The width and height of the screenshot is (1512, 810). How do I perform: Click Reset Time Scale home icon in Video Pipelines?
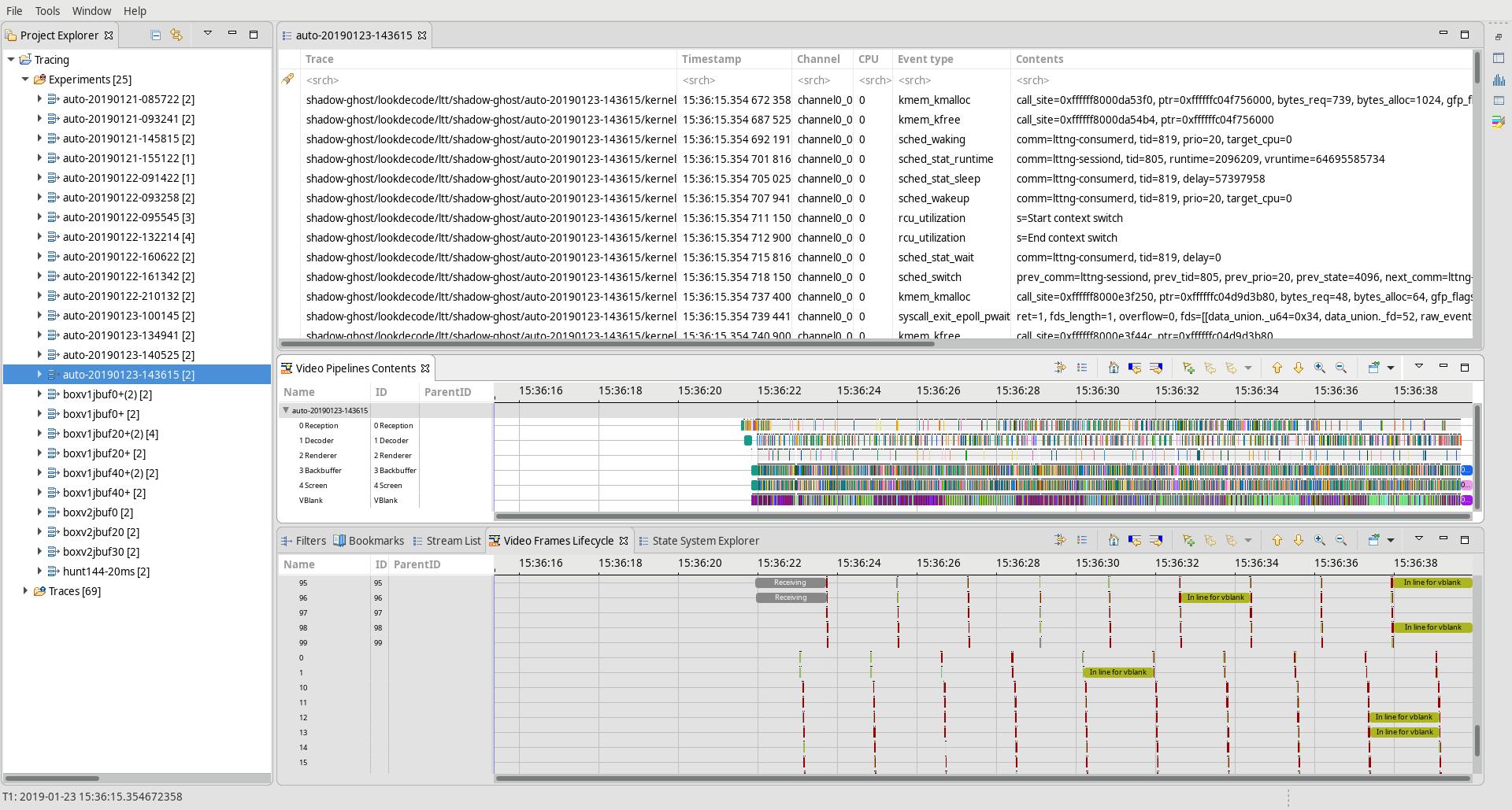(1114, 368)
